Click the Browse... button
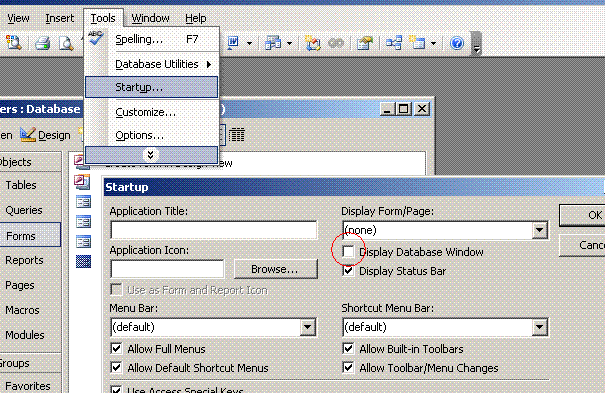The width and height of the screenshot is (605, 393). coord(275,269)
